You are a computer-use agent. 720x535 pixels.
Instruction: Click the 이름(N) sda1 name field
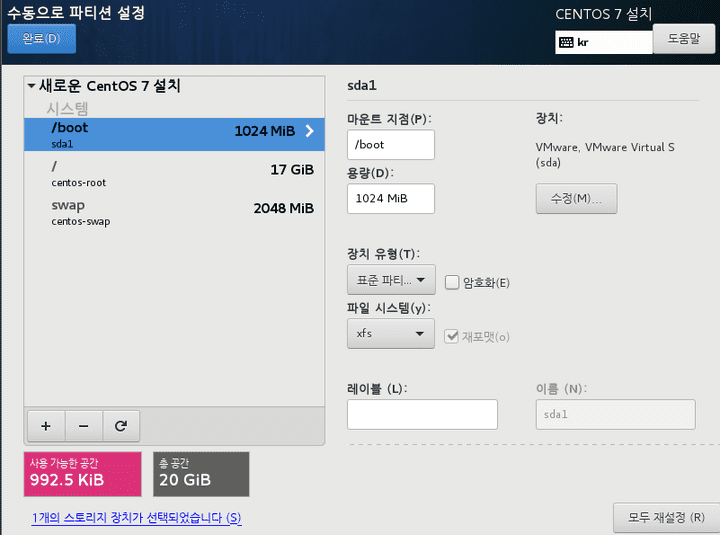(616, 414)
